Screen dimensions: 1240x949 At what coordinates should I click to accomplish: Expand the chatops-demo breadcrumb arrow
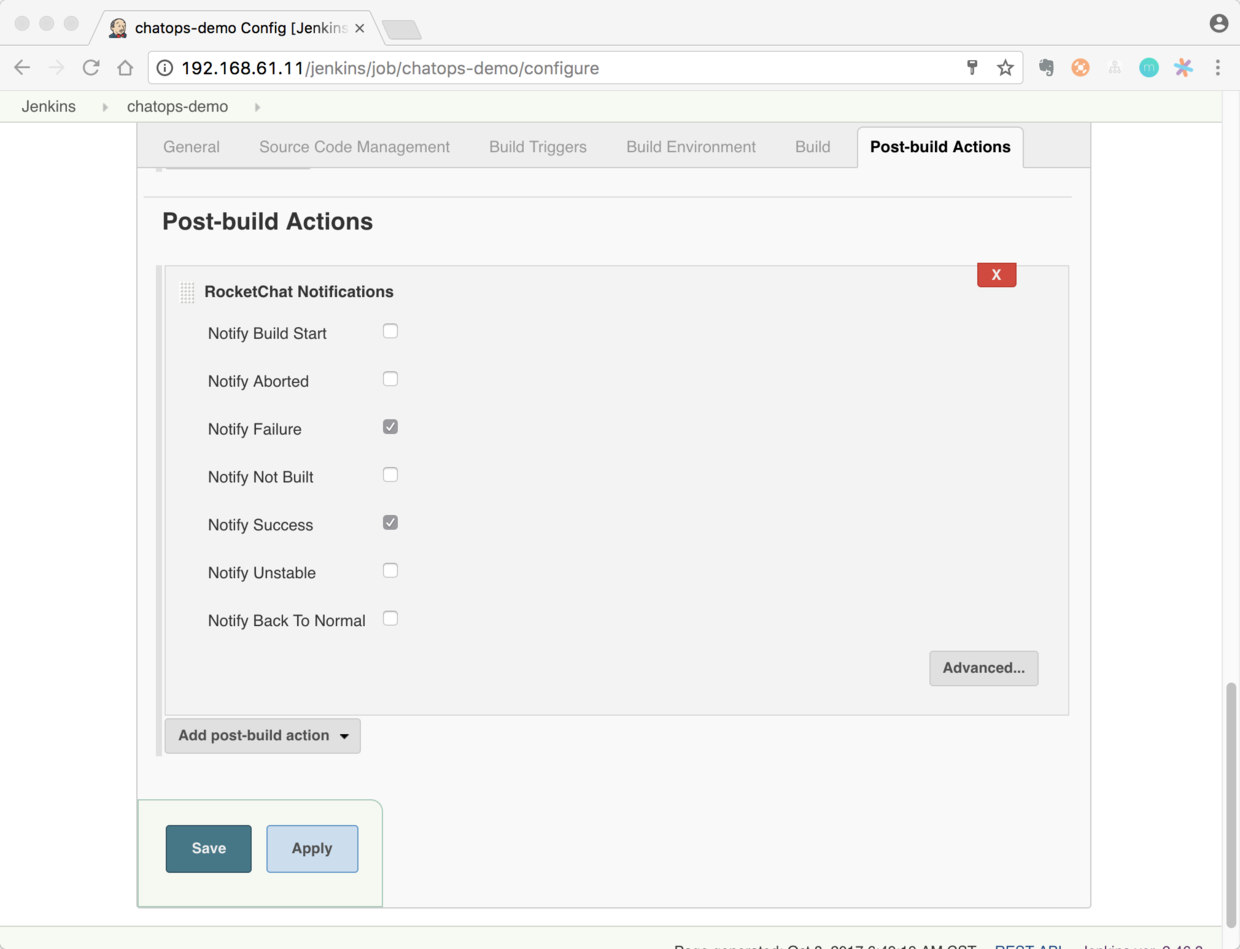tap(257, 107)
